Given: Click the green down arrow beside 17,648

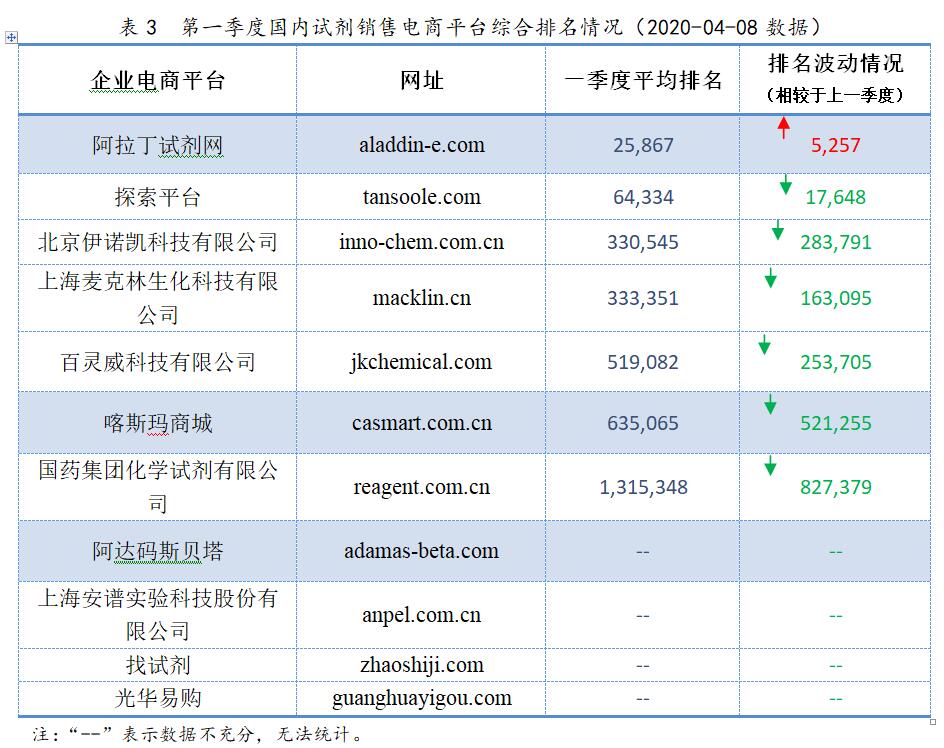Looking at the screenshot, I should point(785,184).
